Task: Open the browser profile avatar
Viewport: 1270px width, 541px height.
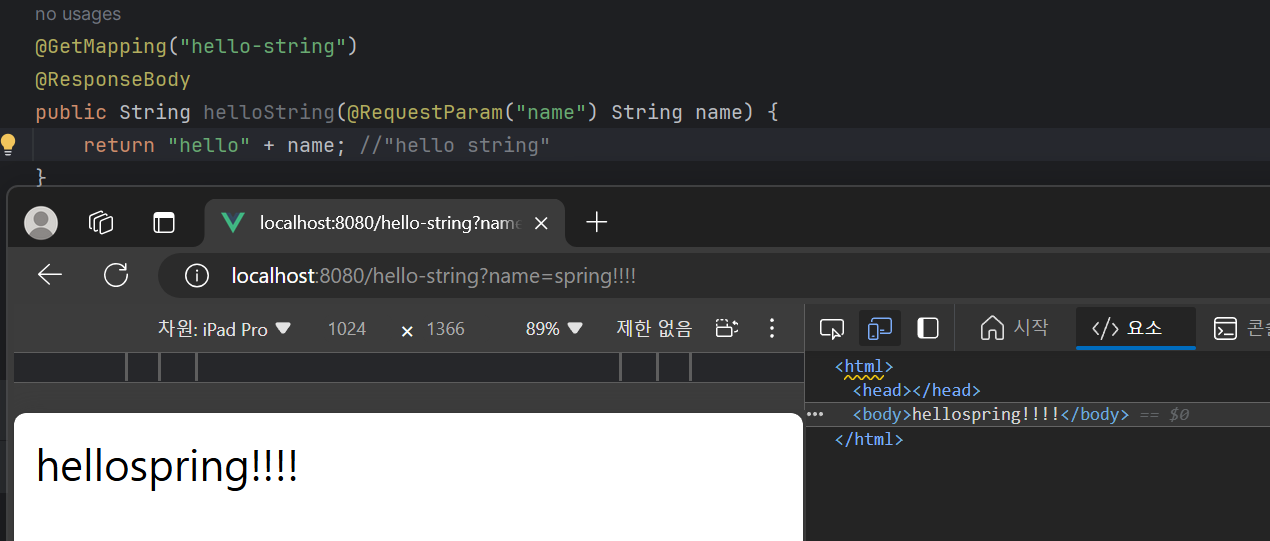Action: [41, 223]
